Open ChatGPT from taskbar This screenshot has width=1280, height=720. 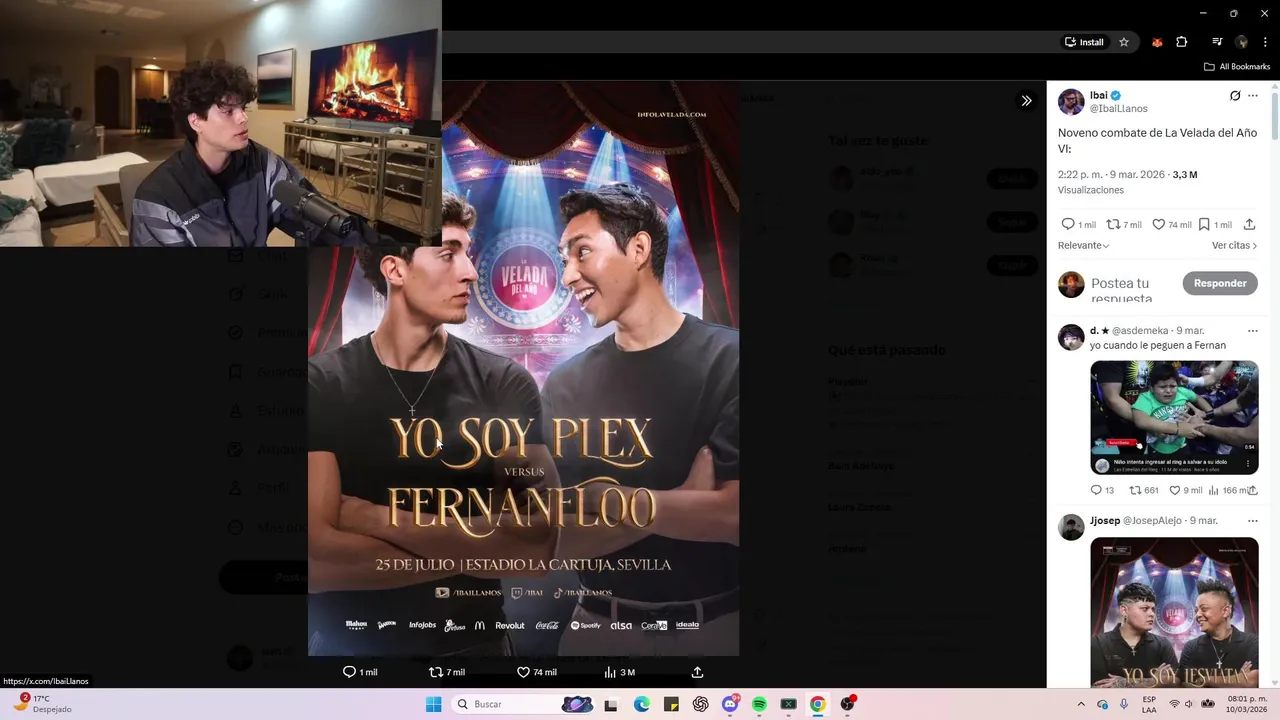701,704
